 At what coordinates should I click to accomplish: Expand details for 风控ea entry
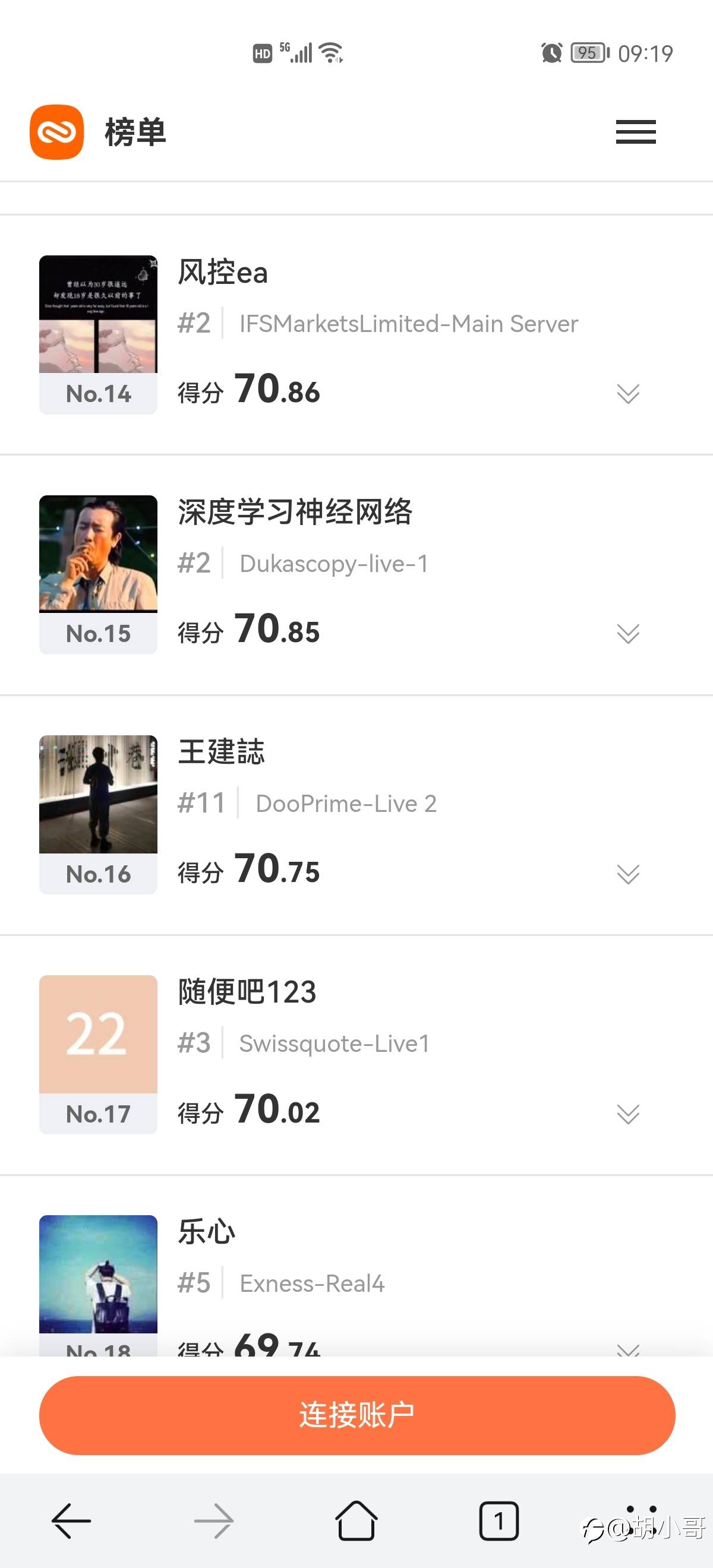pyautogui.click(x=628, y=394)
